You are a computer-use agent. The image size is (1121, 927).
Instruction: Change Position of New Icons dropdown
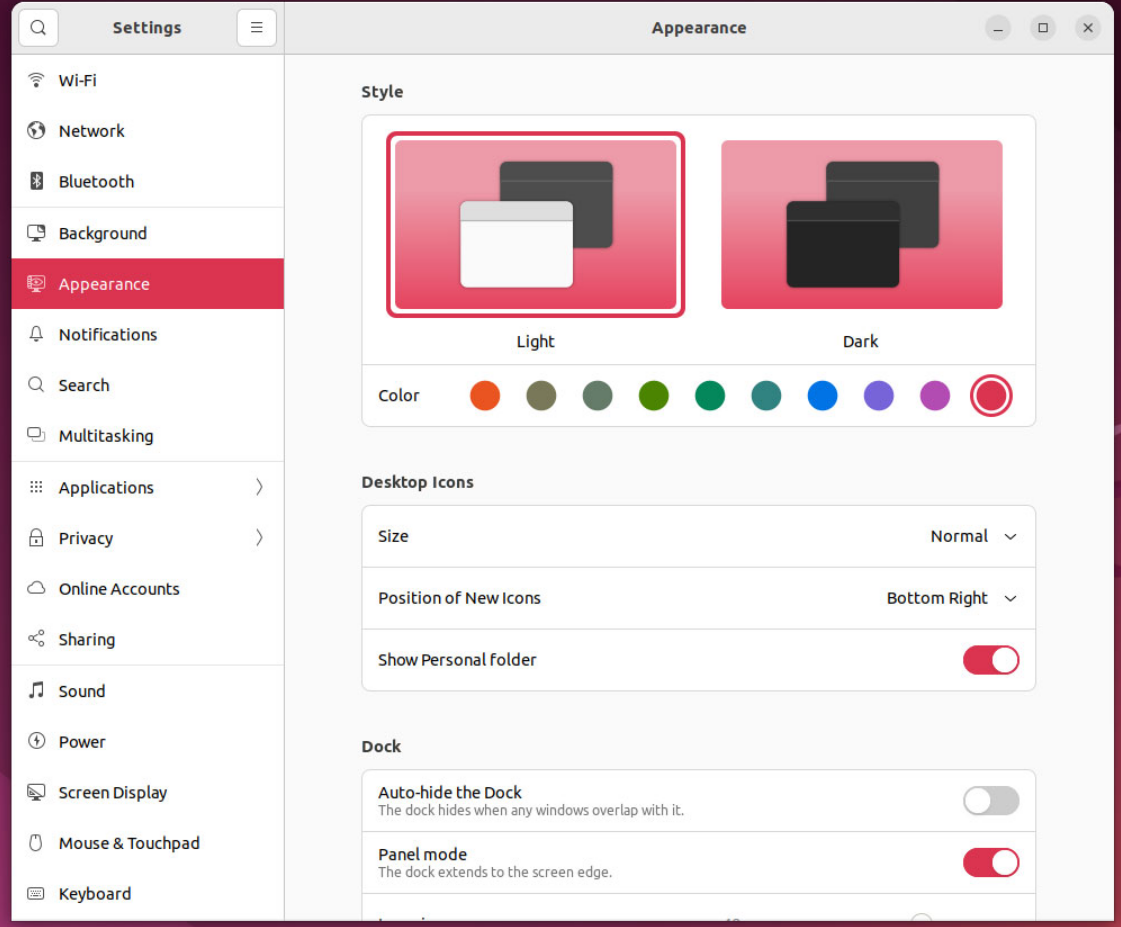point(950,598)
